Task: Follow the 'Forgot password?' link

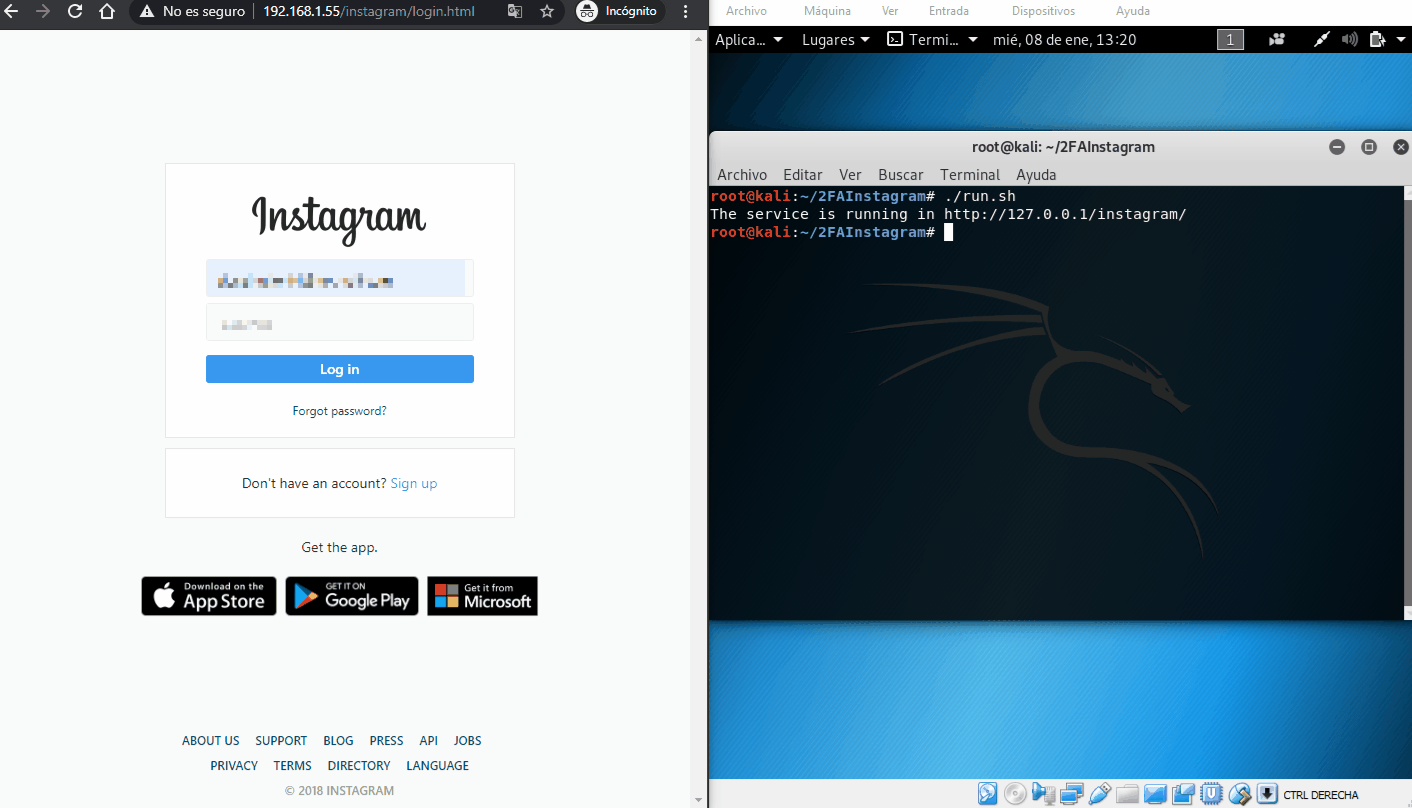Action: tap(340, 411)
